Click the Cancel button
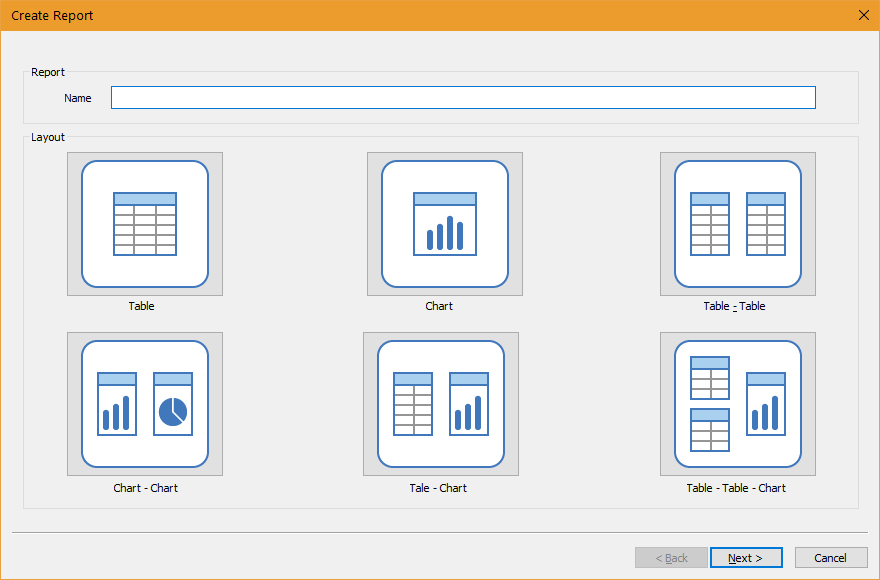880x580 pixels. pos(831,557)
